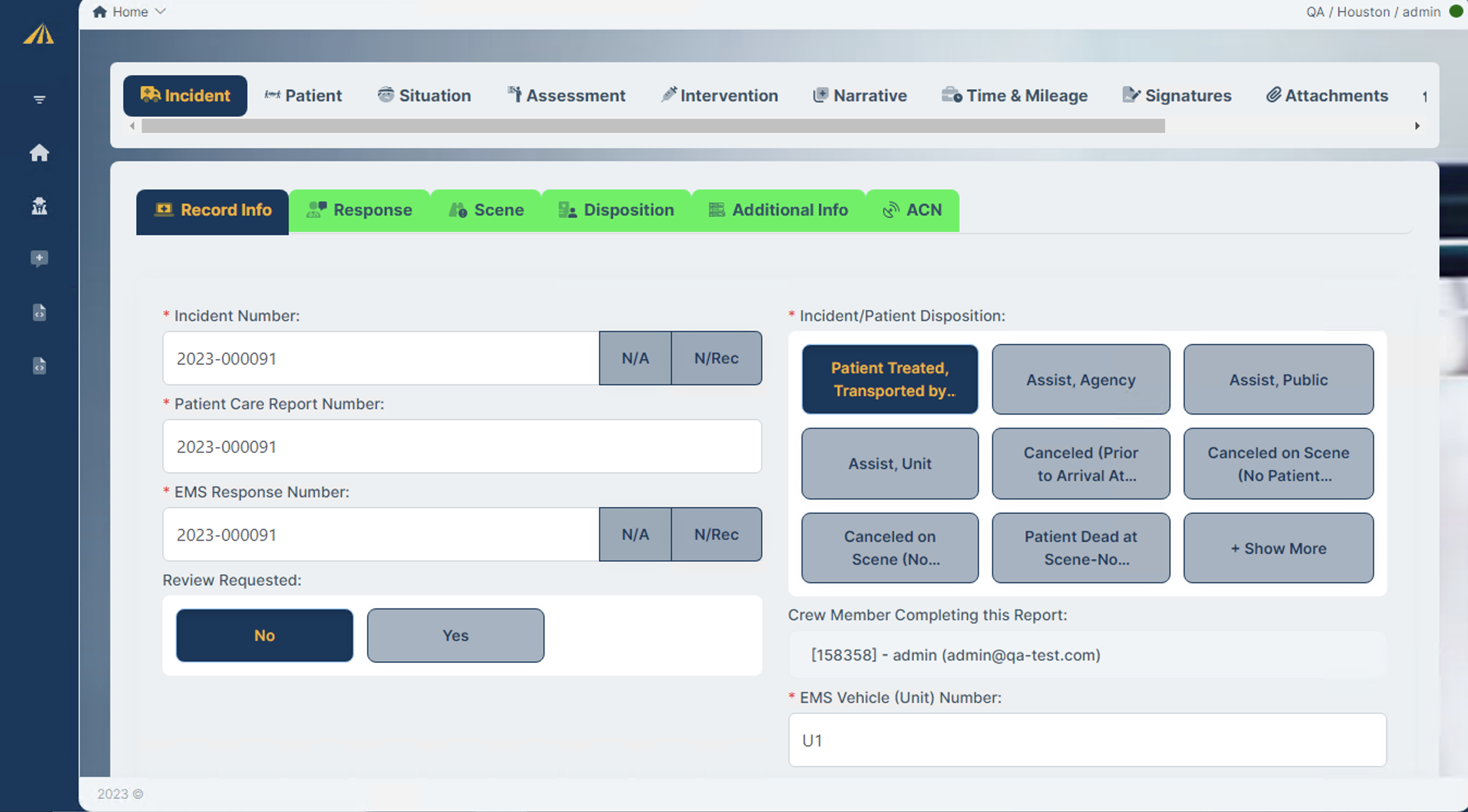Expand the Home breadcrumb dropdown chevron
This screenshot has width=1468, height=812.
pos(161,11)
